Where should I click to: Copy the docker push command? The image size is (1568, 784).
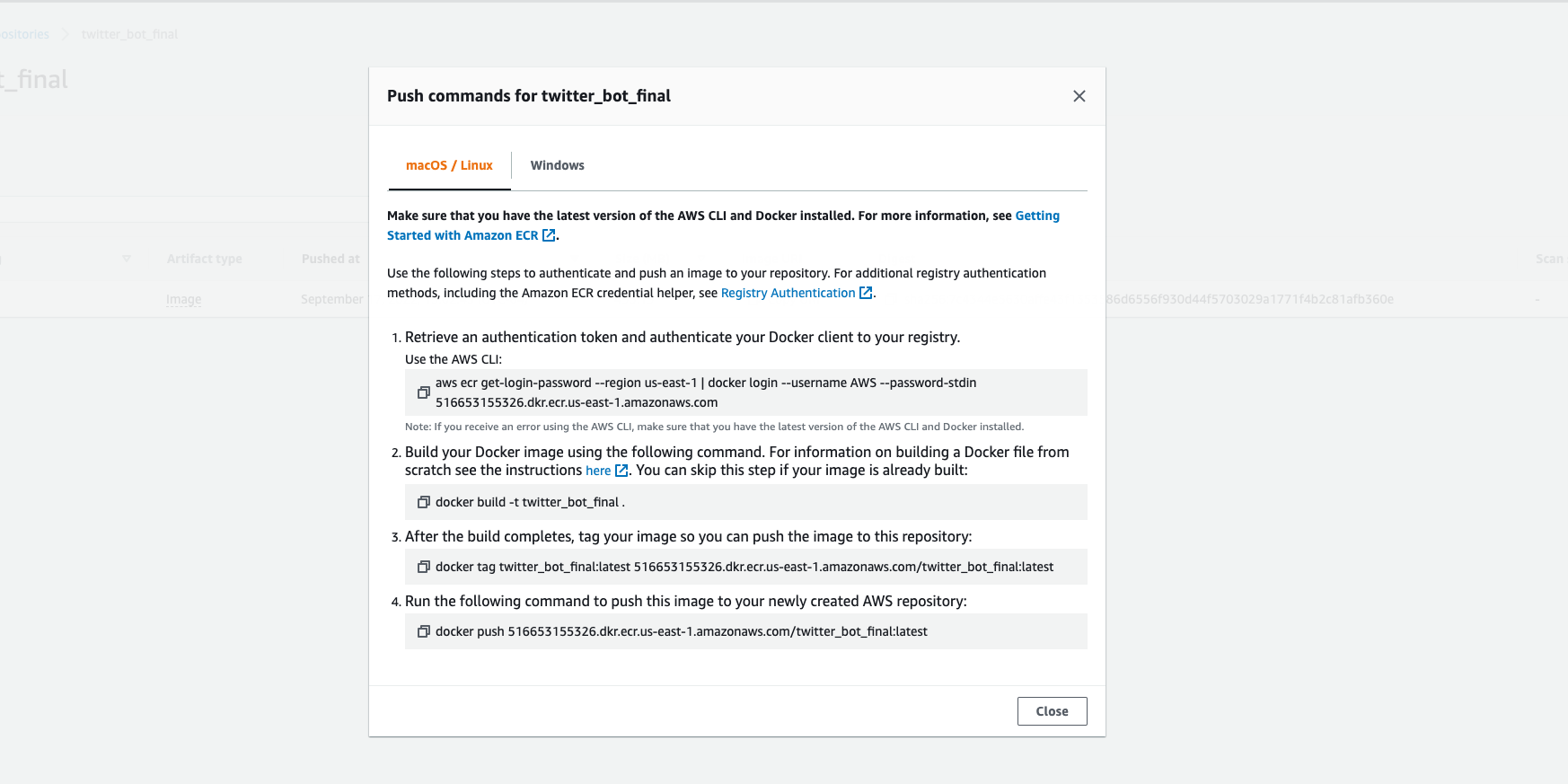(423, 631)
